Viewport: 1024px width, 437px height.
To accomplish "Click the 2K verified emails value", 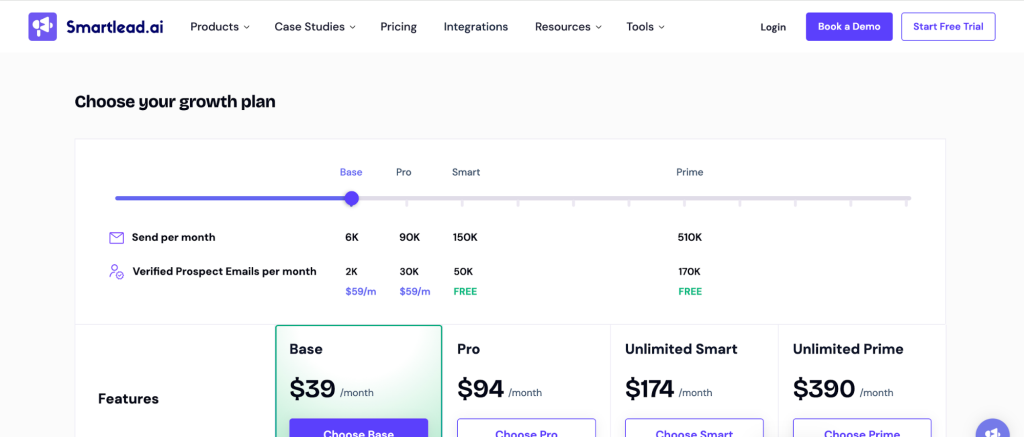I will point(352,272).
